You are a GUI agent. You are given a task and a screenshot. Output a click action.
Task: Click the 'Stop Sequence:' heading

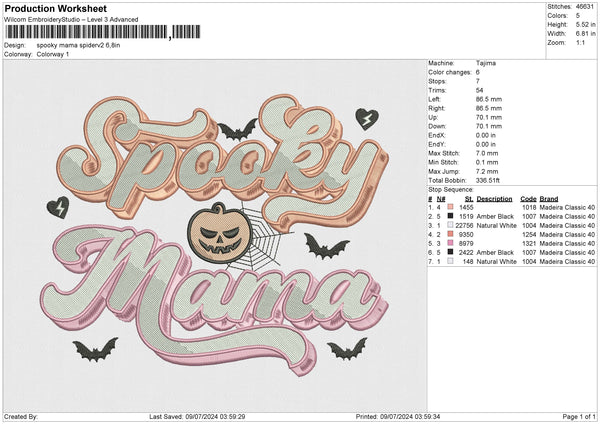click(451, 190)
